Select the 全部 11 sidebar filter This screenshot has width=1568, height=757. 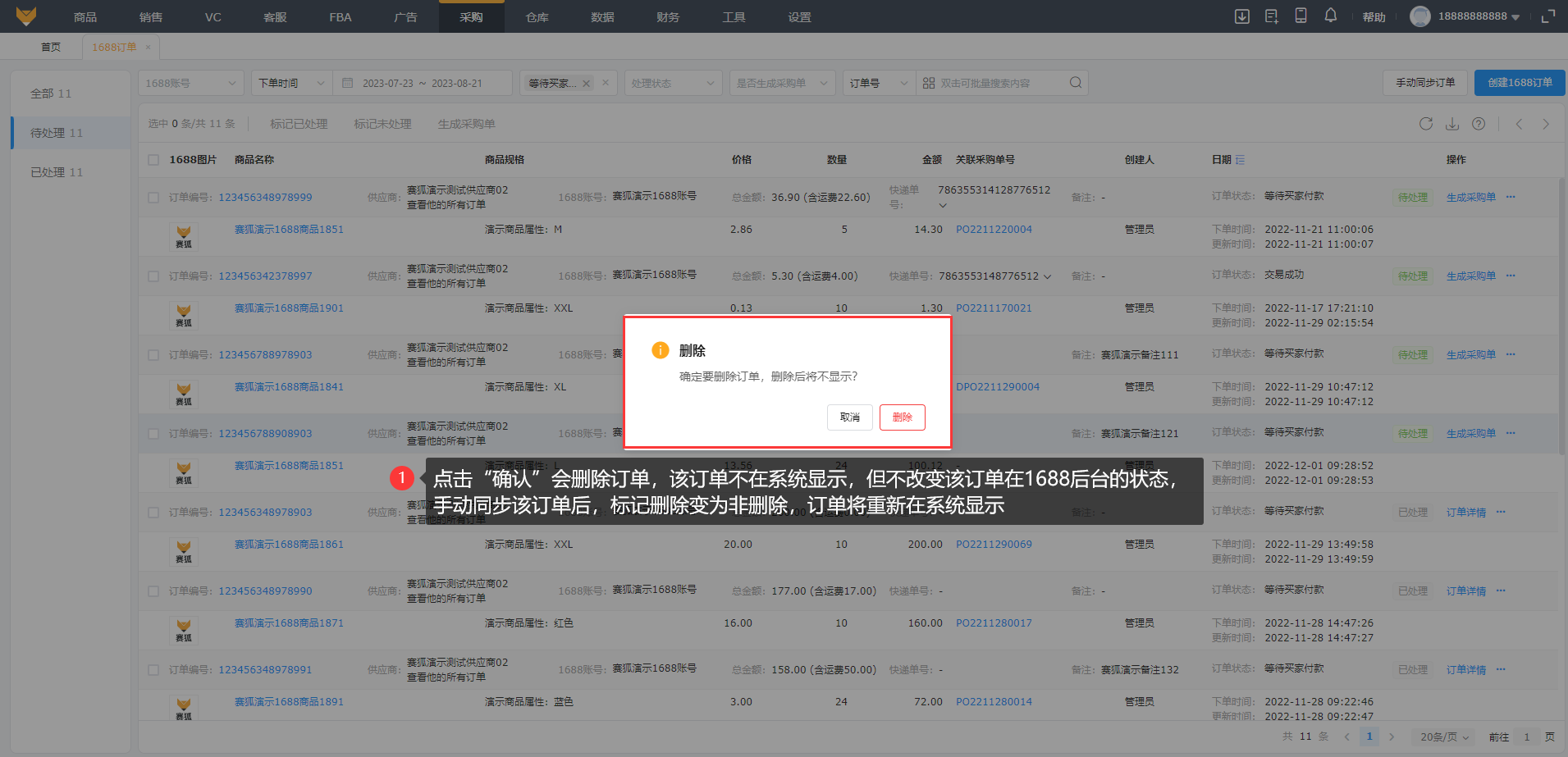[x=71, y=93]
